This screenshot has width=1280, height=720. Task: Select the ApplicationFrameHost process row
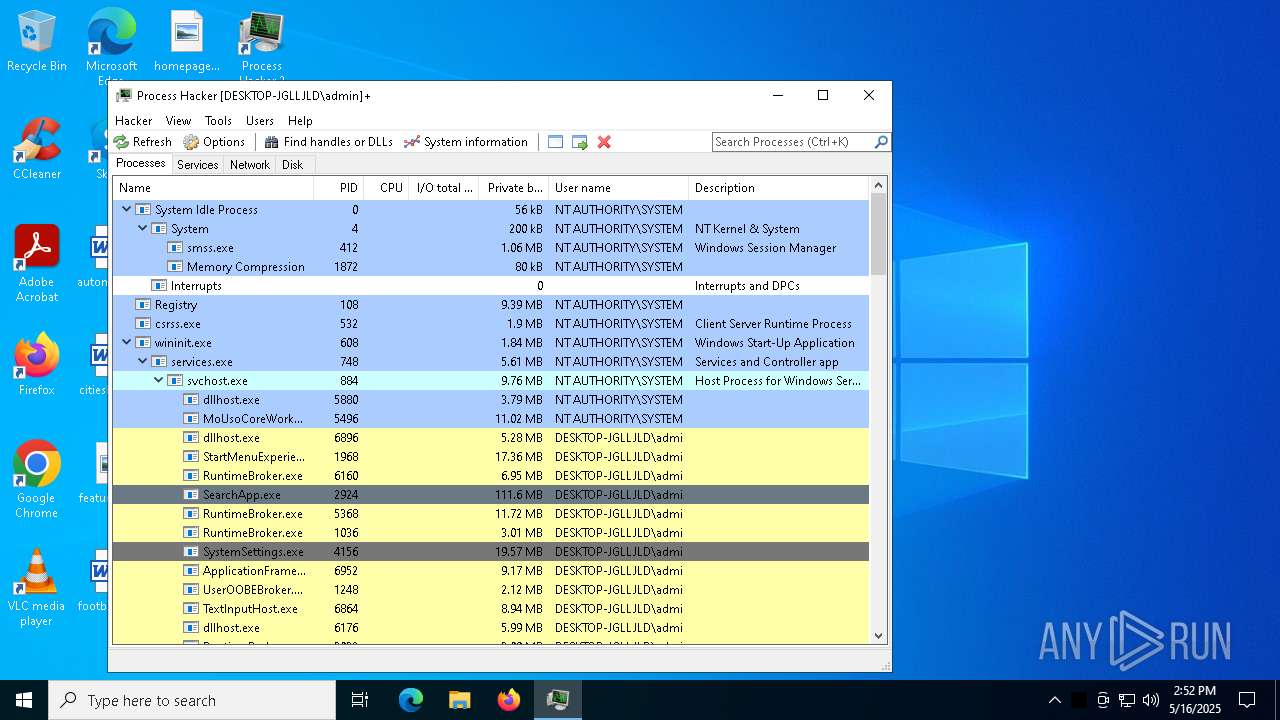(x=491, y=571)
